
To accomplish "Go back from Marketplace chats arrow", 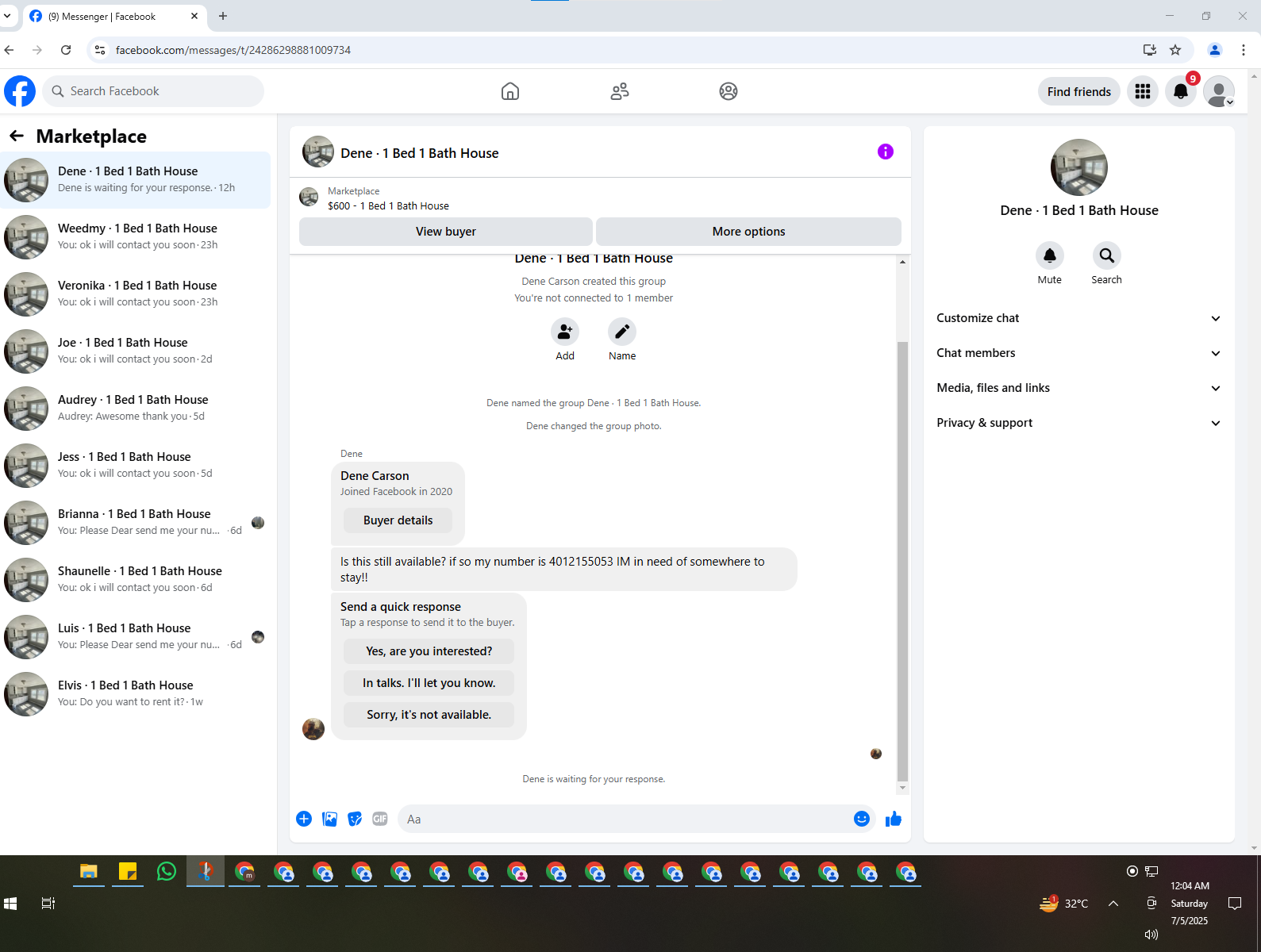I will click(x=17, y=136).
